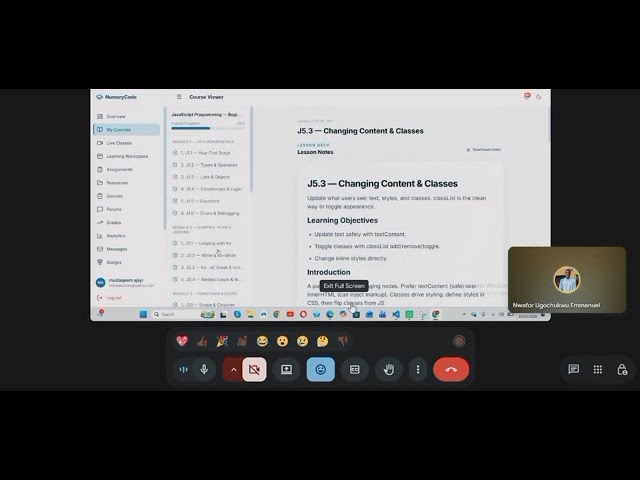
Task: Open YouTube icon in the shared taskbar
Action: coord(290,314)
